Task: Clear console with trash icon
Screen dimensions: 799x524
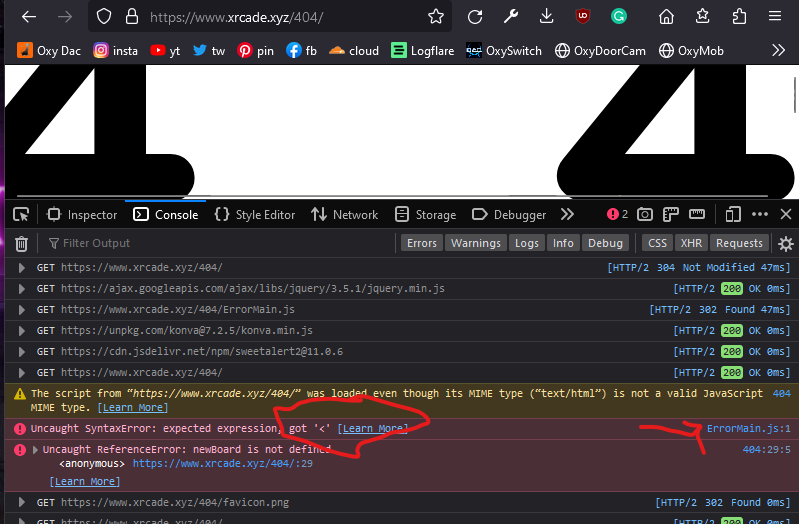Action: pos(21,244)
